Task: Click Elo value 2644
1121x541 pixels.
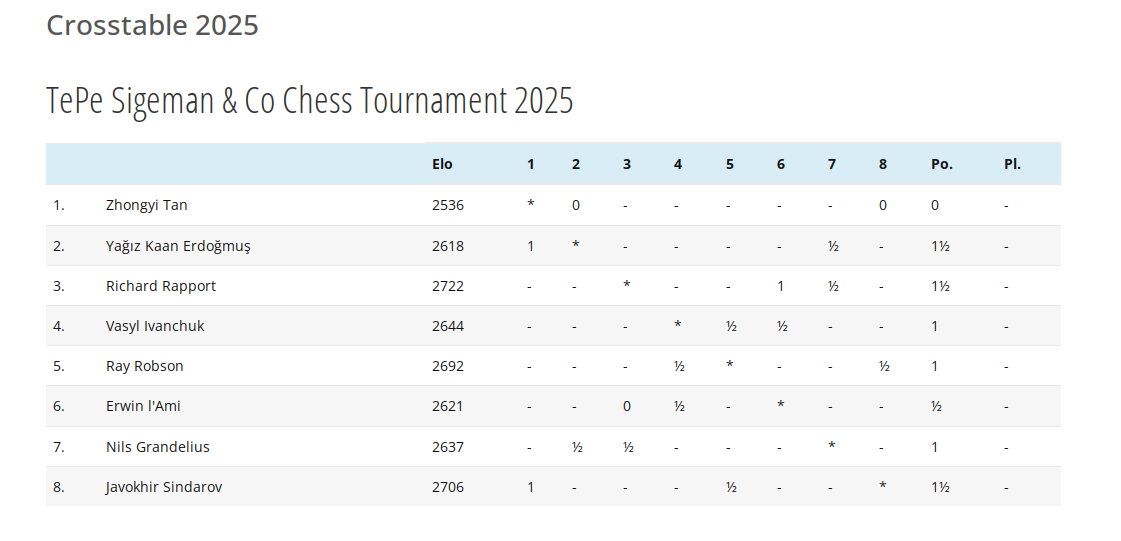Action: click(x=448, y=326)
